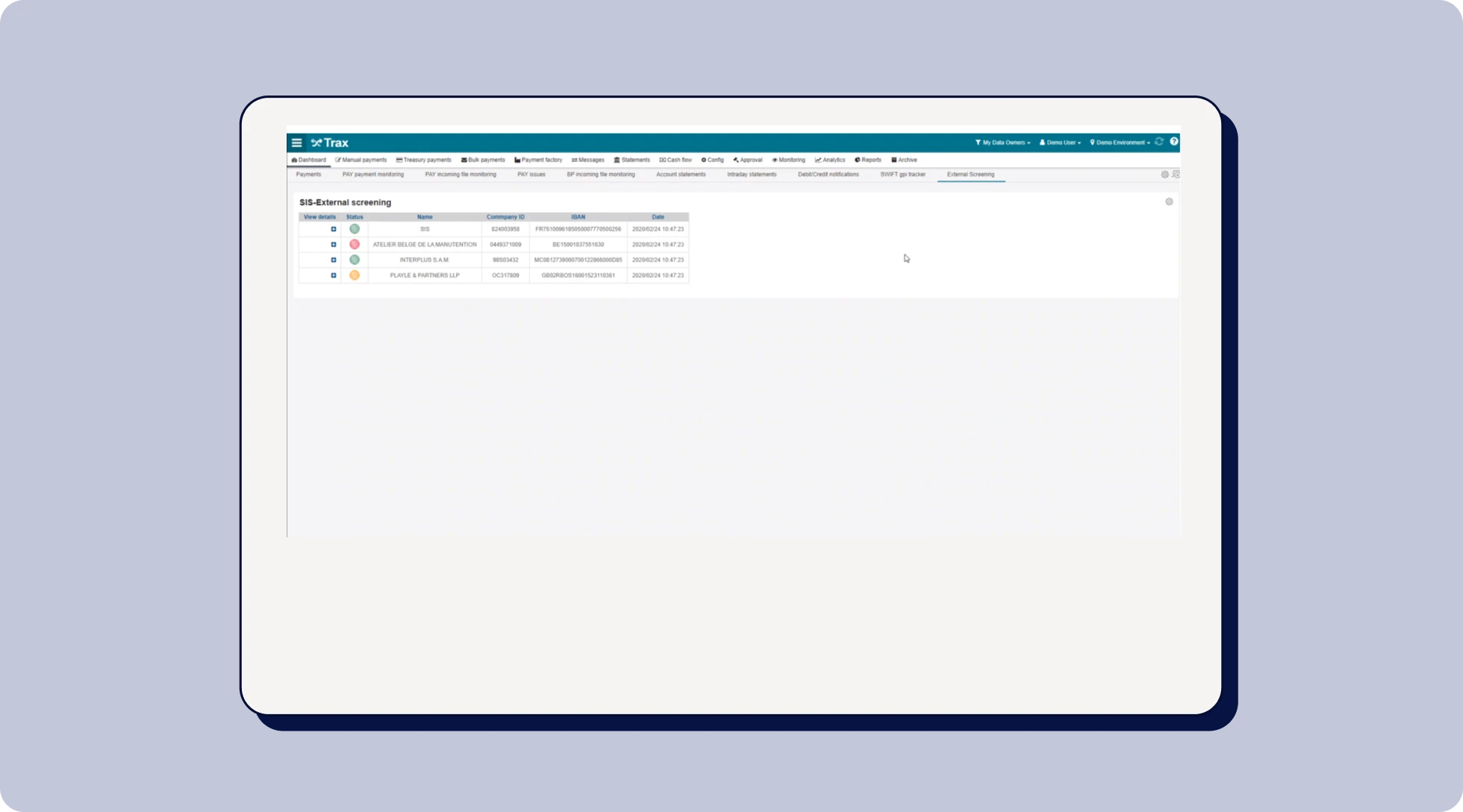Expand details of INTERPLUS S.A.M. row
1463x812 pixels.
coord(334,260)
